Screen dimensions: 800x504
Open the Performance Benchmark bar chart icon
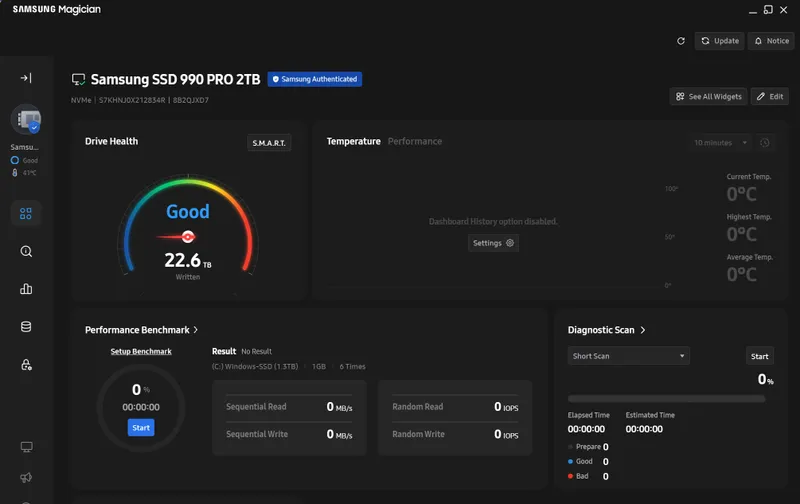pos(26,289)
